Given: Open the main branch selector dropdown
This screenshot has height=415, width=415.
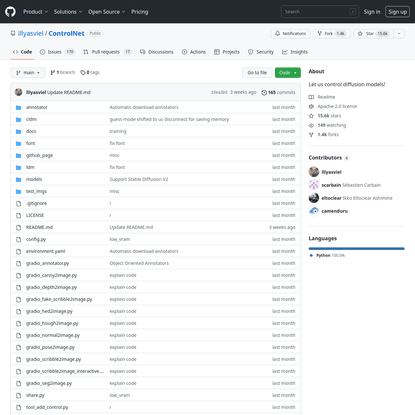Looking at the screenshot, I should click(28, 73).
